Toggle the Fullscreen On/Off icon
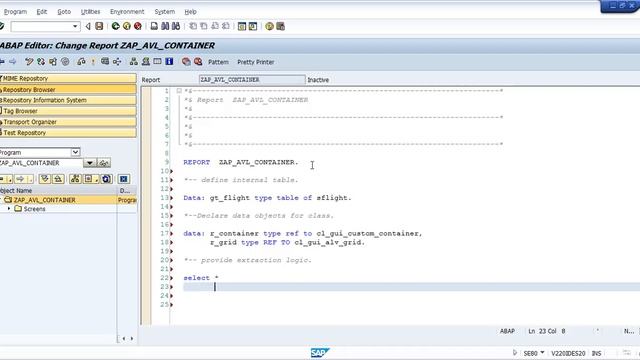The width and height of the screenshot is (640, 360). pos(157,62)
